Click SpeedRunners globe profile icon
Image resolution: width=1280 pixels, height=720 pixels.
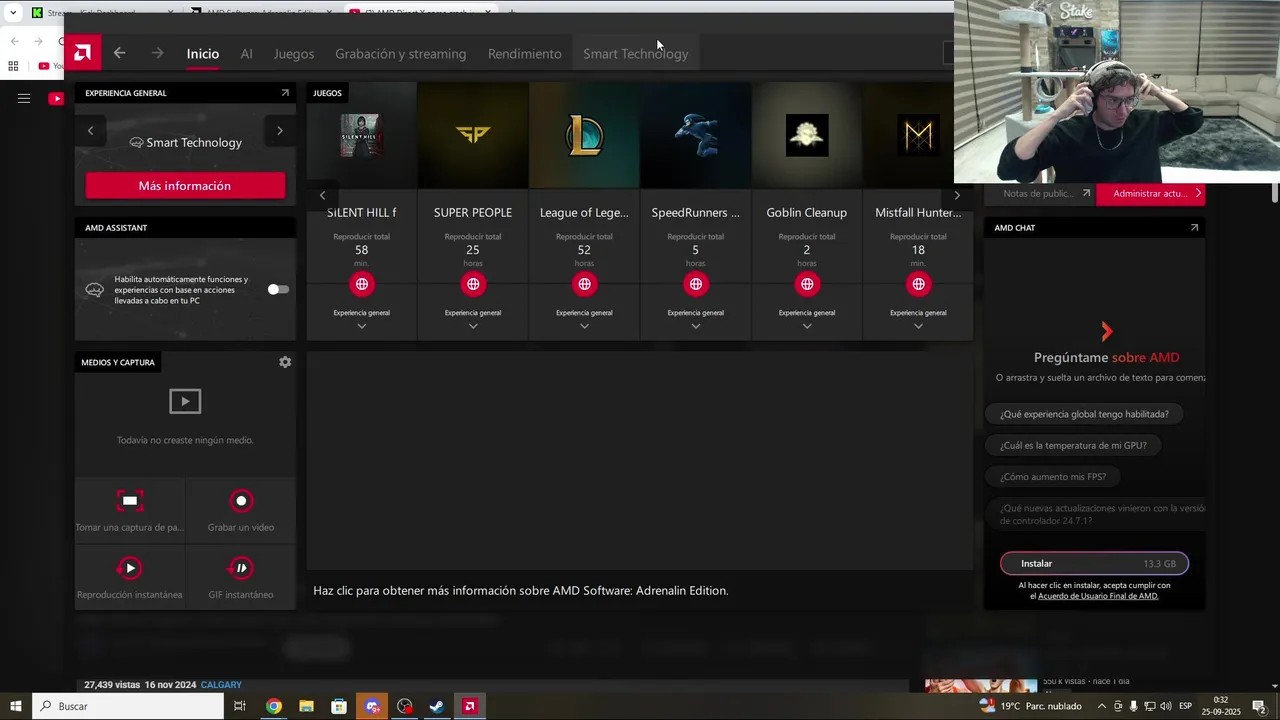[696, 284]
